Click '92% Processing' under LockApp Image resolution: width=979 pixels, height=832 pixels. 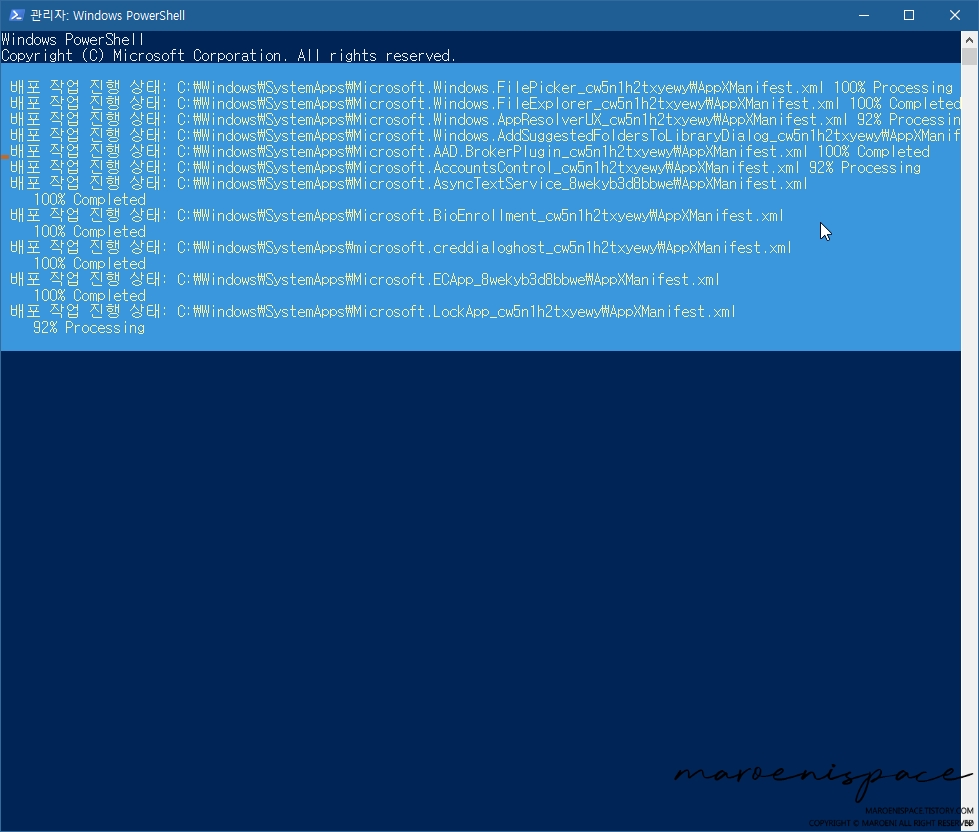click(x=89, y=328)
